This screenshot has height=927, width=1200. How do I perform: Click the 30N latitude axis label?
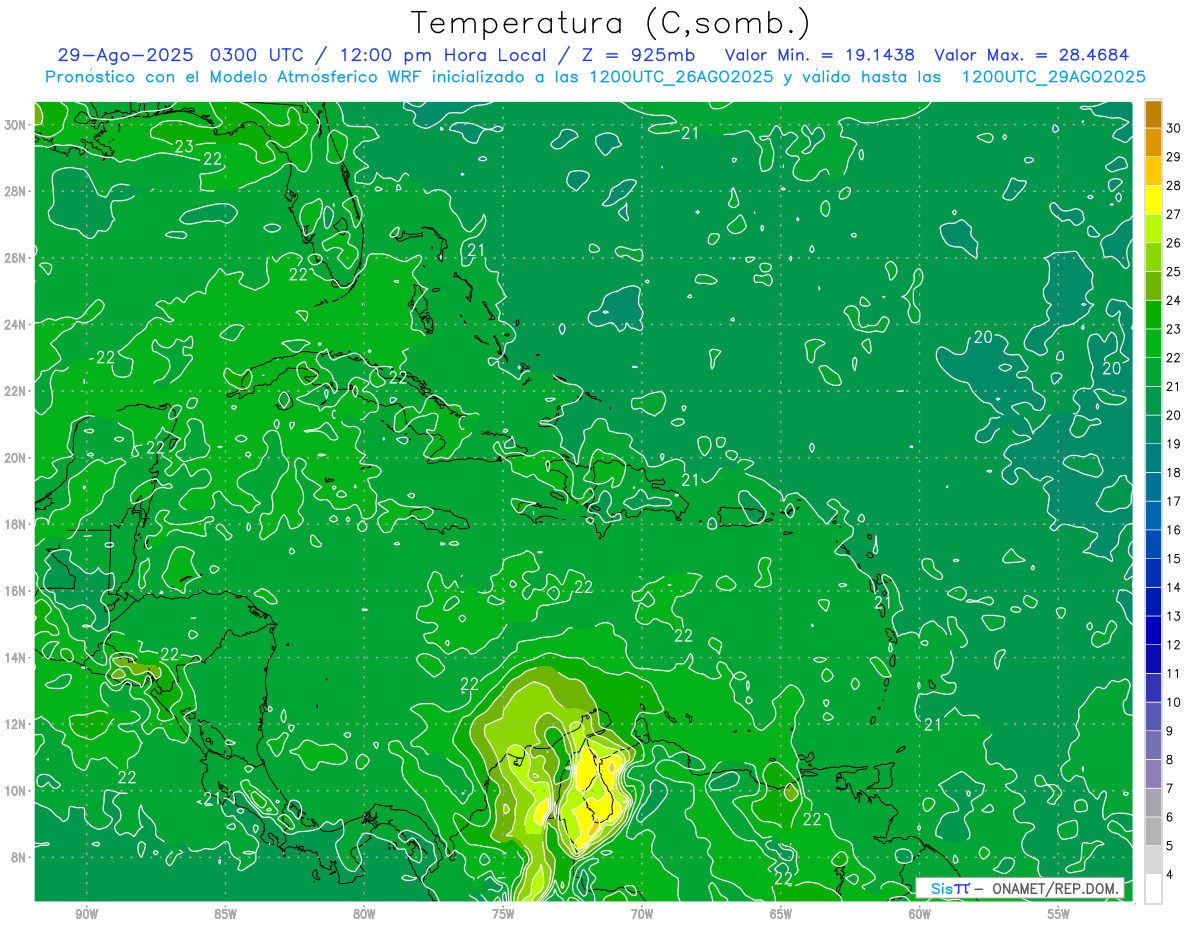pyautogui.click(x=16, y=124)
